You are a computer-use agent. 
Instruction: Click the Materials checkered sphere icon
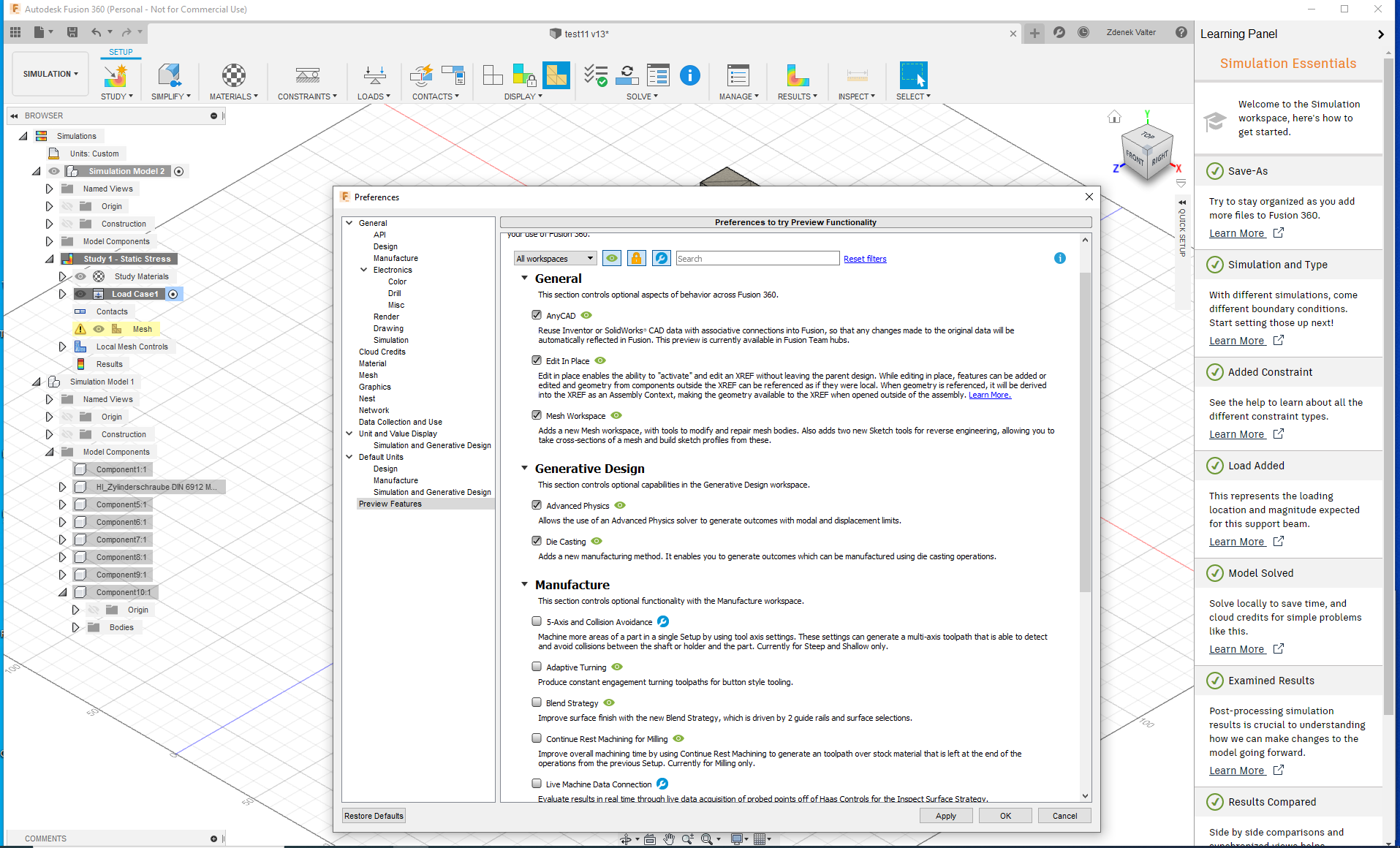[x=233, y=76]
